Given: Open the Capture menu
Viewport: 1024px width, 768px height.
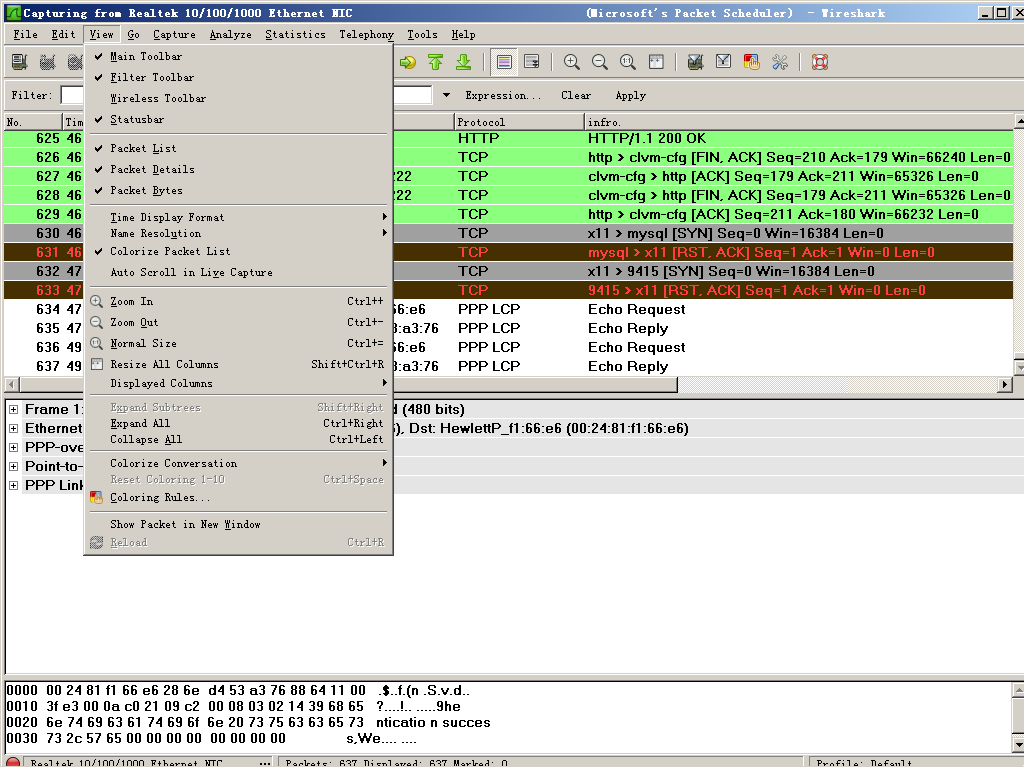Looking at the screenshot, I should tap(174, 34).
